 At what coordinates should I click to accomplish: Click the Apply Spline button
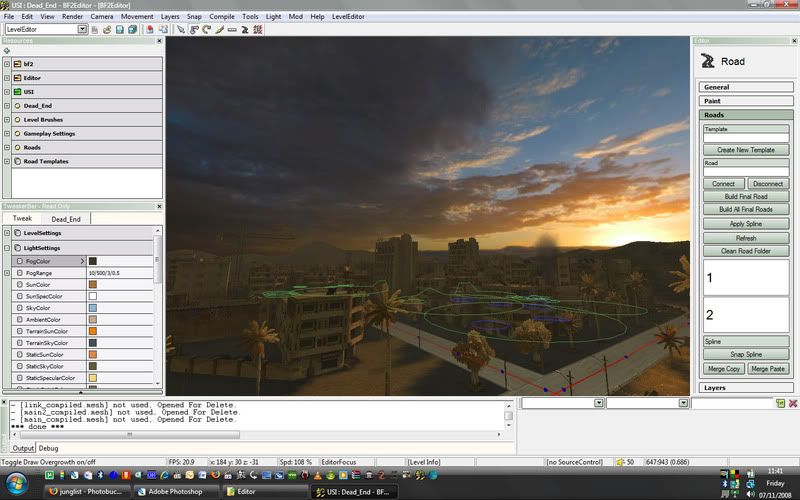[746, 223]
